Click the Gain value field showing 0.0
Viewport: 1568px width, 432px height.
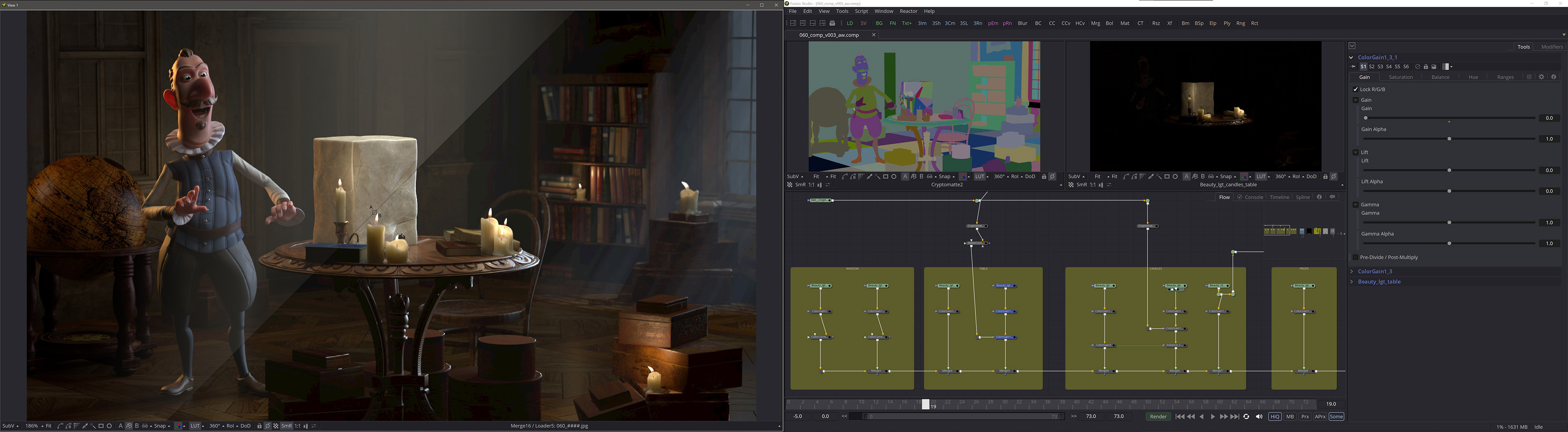pyautogui.click(x=1549, y=118)
